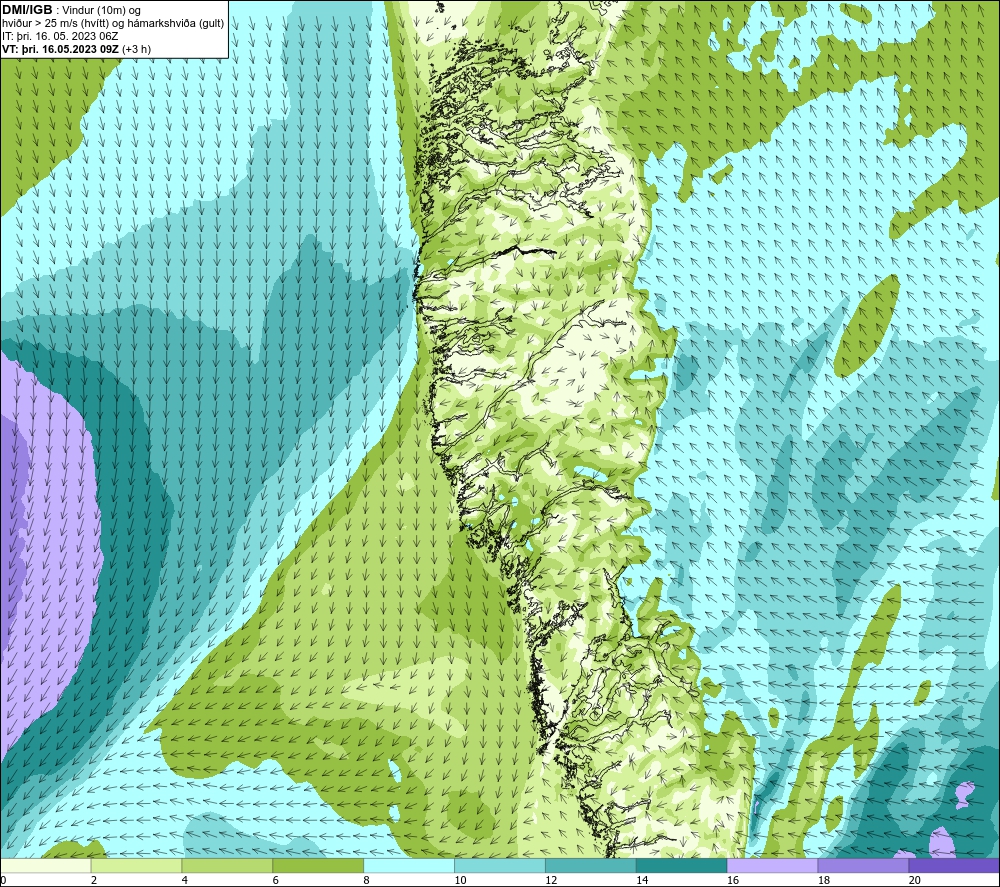Click the 'hviður > 25 m/s (hvítt)' line
This screenshot has width=1000, height=887.
pos(55,24)
